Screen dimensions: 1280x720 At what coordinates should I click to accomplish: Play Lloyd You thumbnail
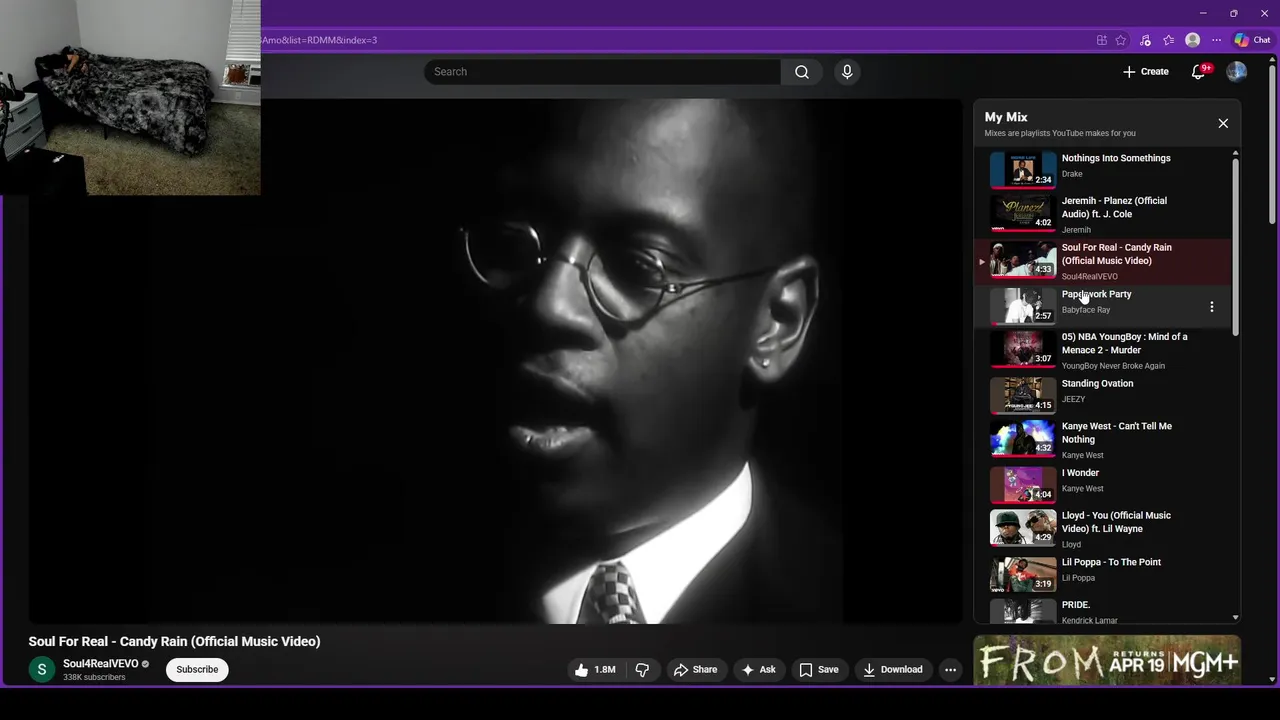(x=1022, y=528)
